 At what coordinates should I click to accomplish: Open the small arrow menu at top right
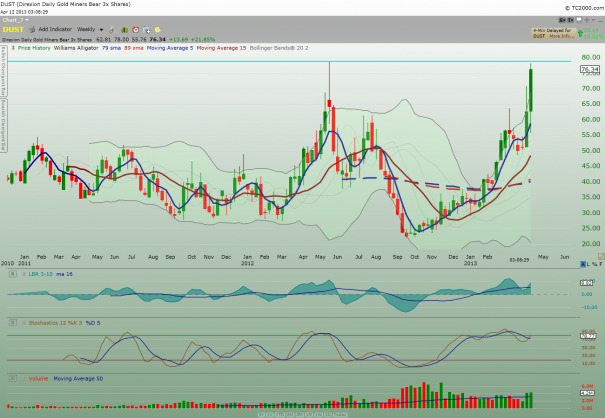click(x=593, y=20)
